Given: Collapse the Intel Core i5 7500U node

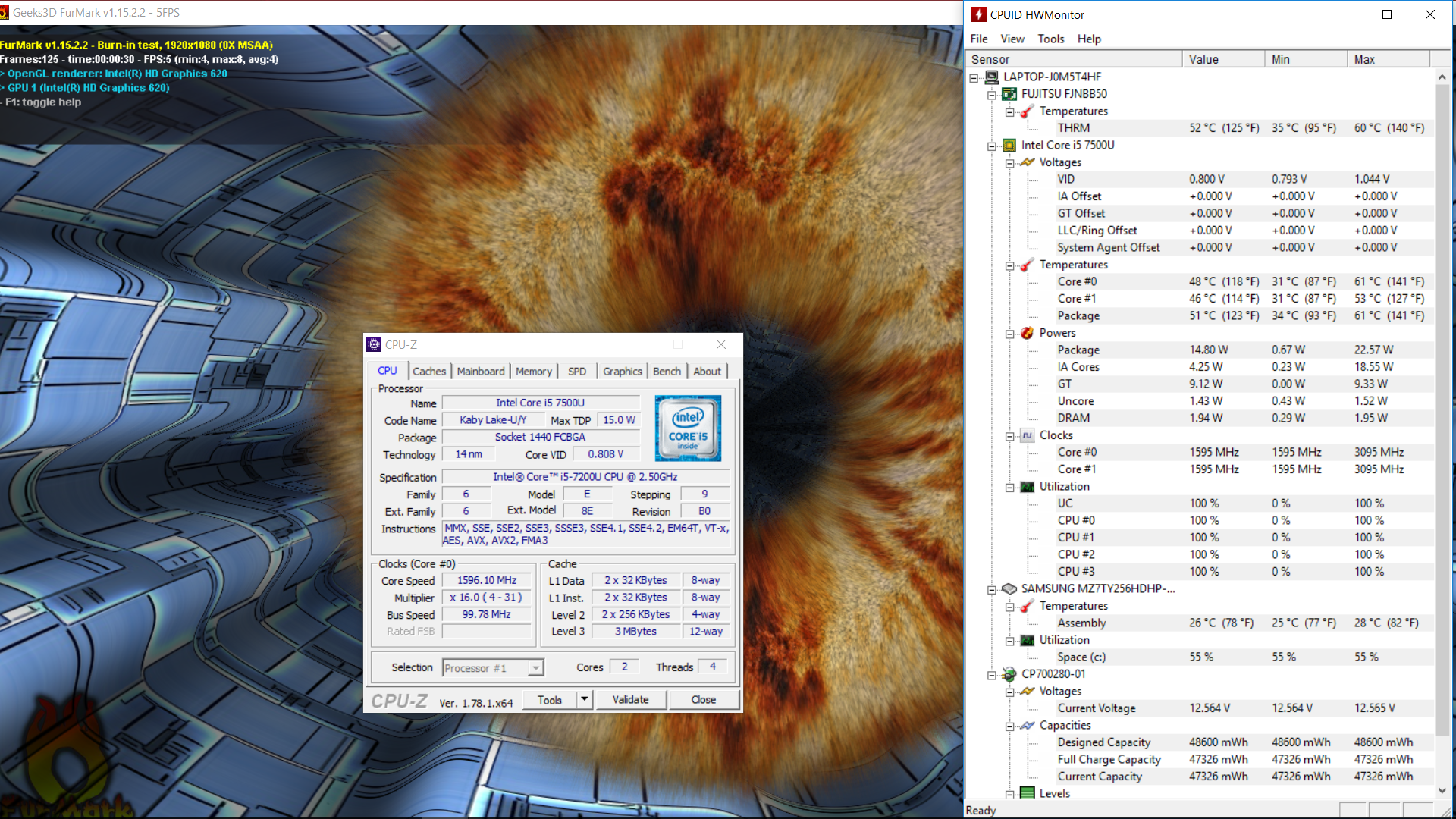Looking at the screenshot, I should (992, 146).
